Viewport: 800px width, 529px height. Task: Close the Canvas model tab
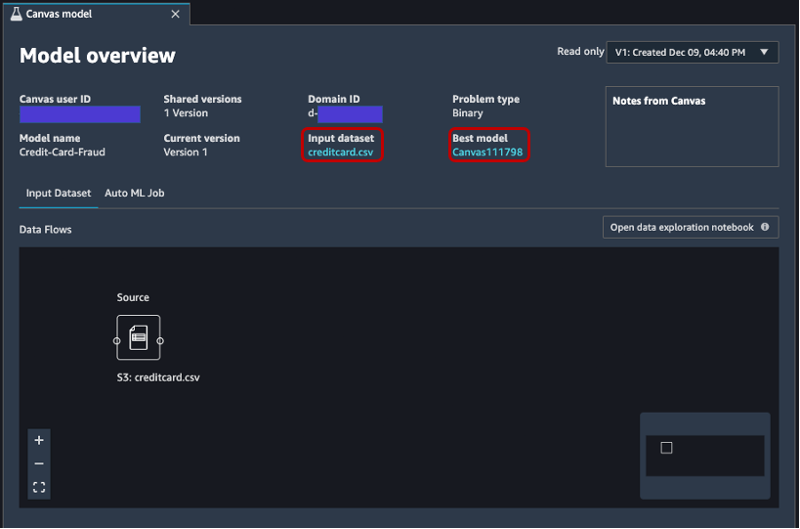176,14
